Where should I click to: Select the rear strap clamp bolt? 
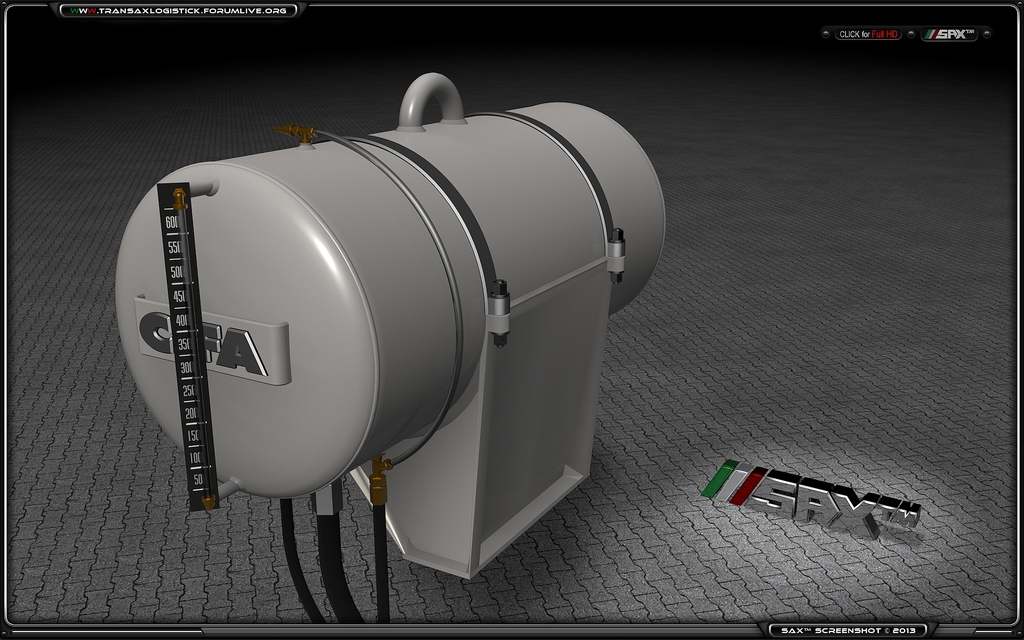[x=616, y=249]
